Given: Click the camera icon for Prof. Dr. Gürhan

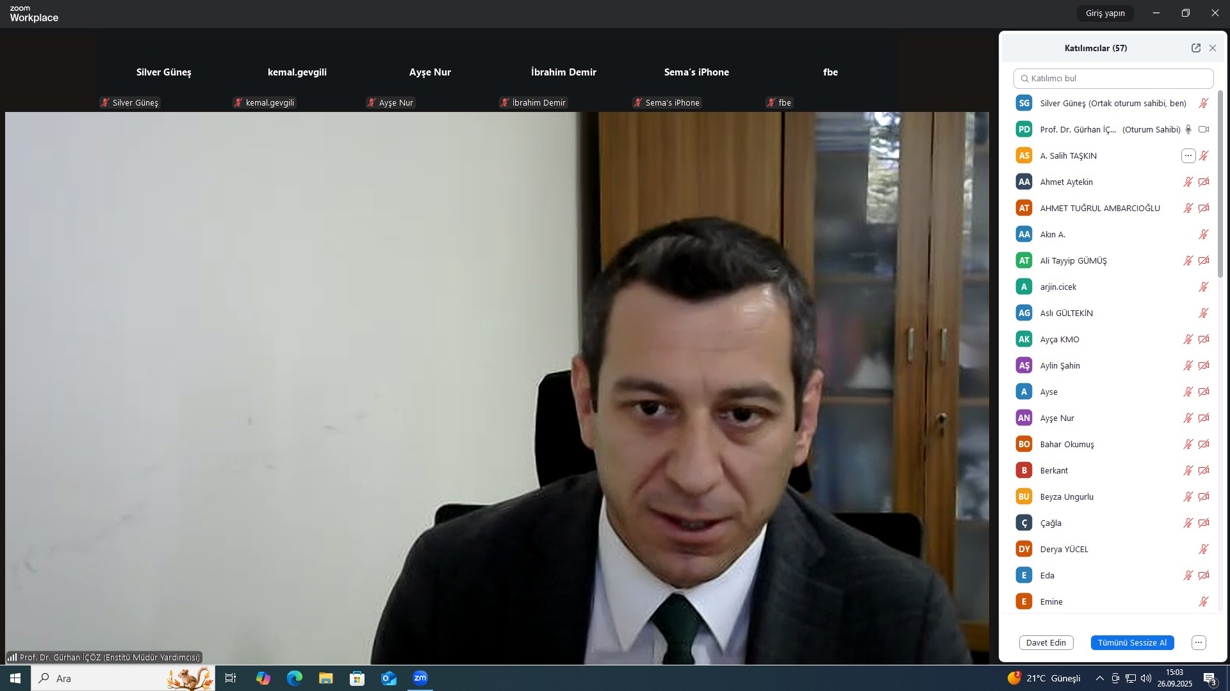Looking at the screenshot, I should 1204,130.
